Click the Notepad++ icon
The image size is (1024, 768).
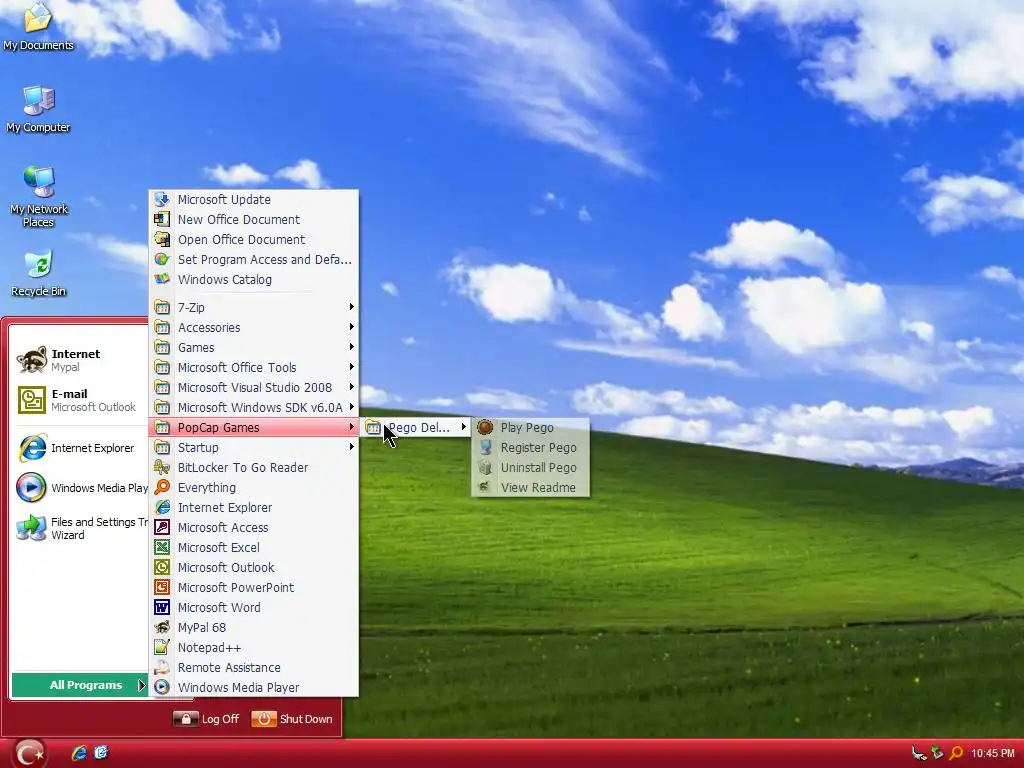[x=162, y=648]
